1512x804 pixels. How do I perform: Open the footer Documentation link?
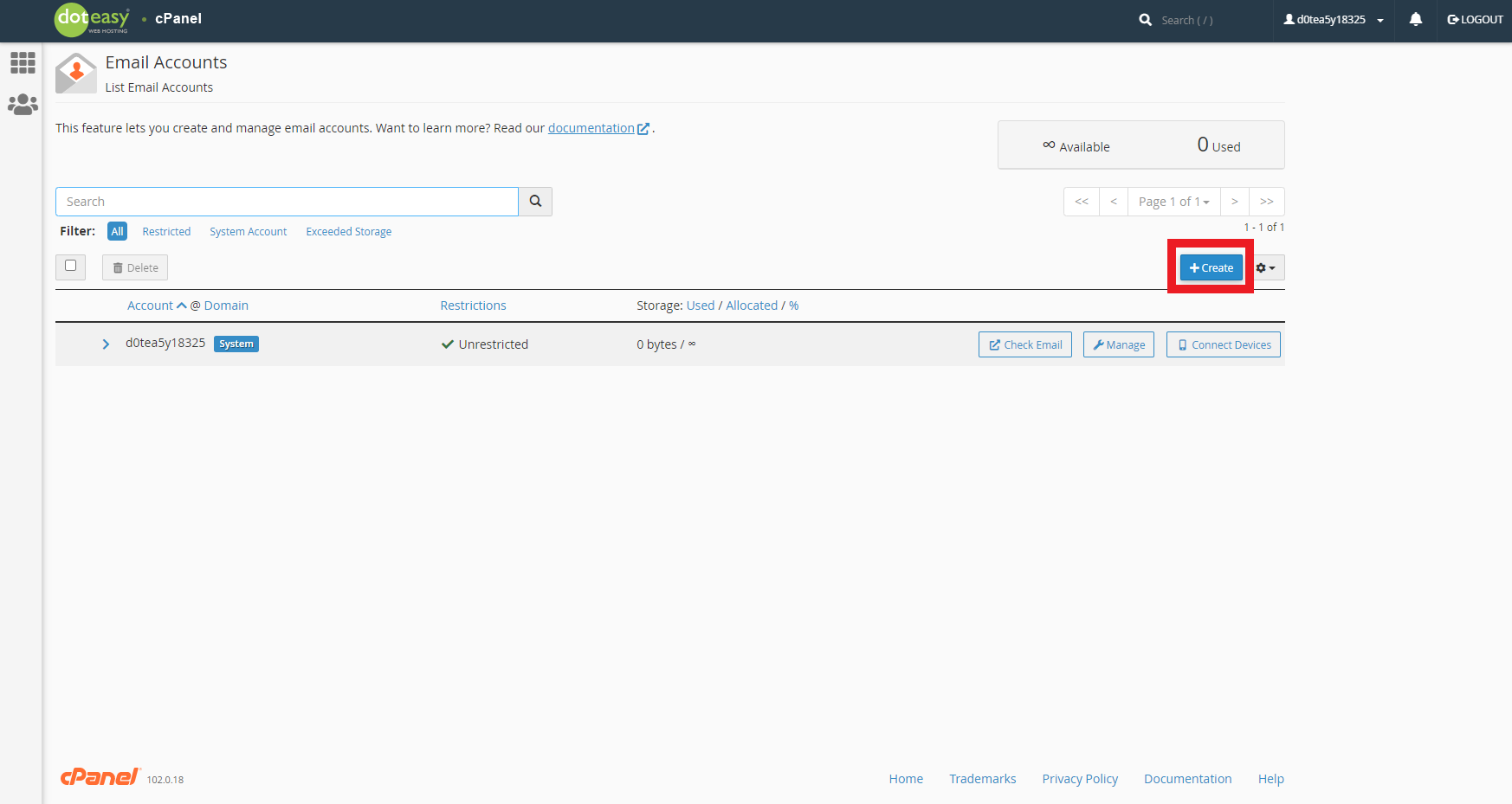1188,779
